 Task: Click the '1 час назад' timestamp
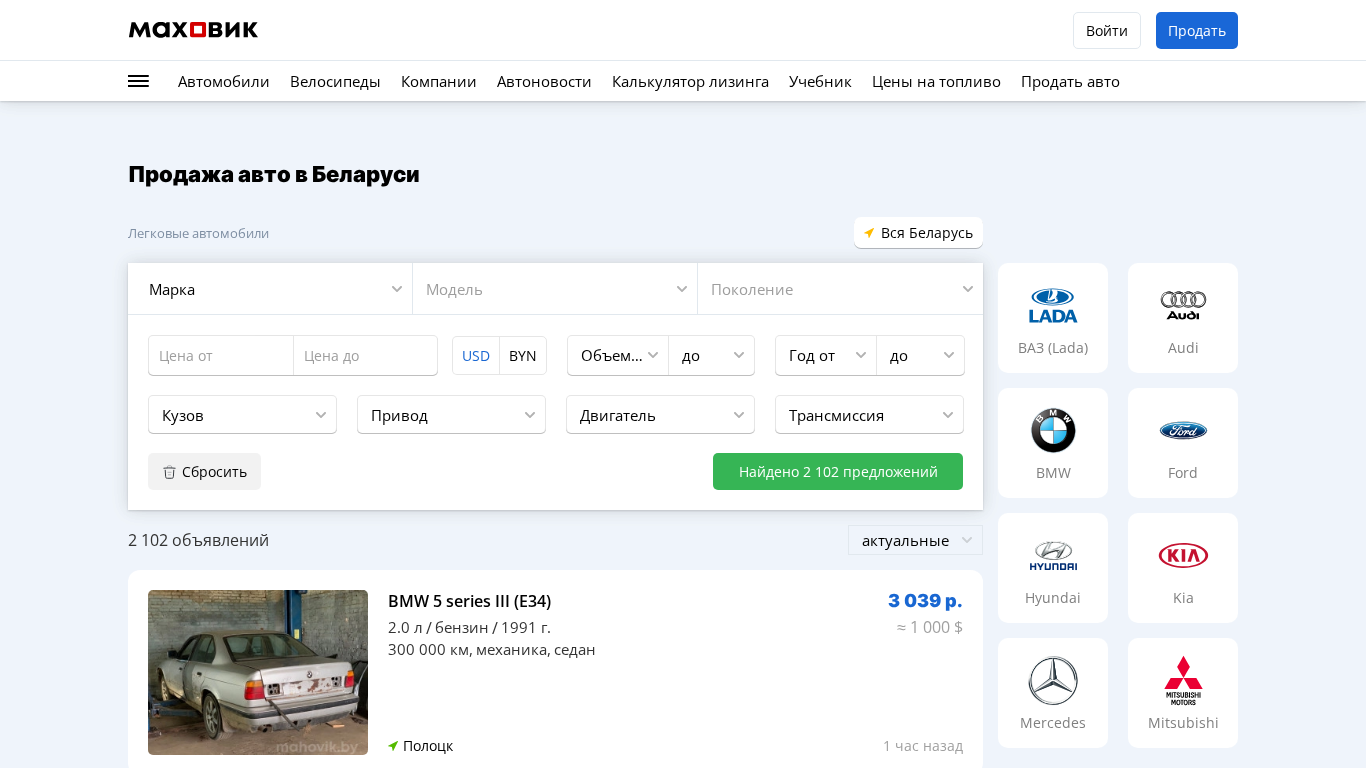coord(923,746)
